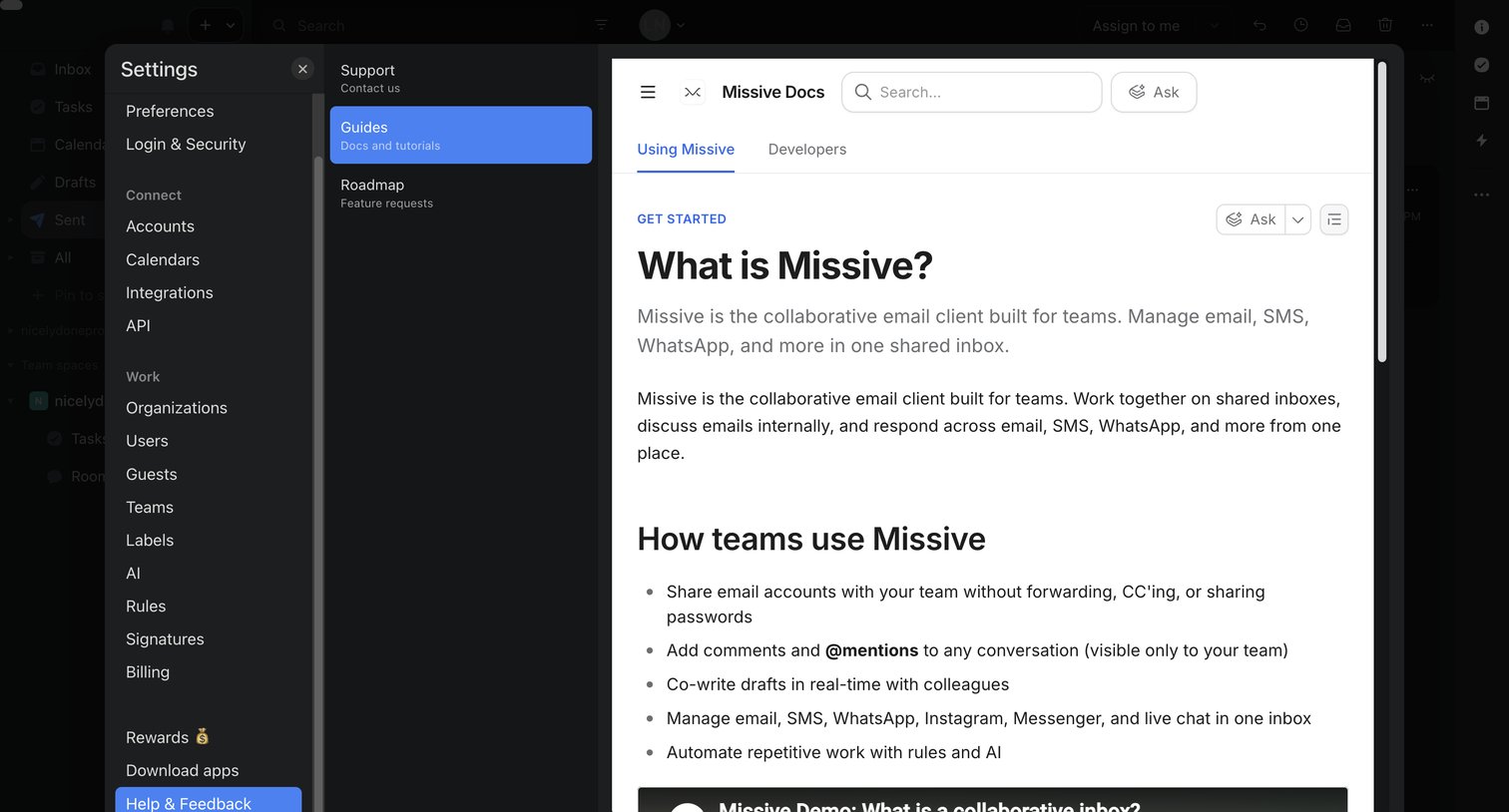The width and height of the screenshot is (1509, 812).
Task: Click the calendar icon in right sidebar
Action: coord(1482,103)
